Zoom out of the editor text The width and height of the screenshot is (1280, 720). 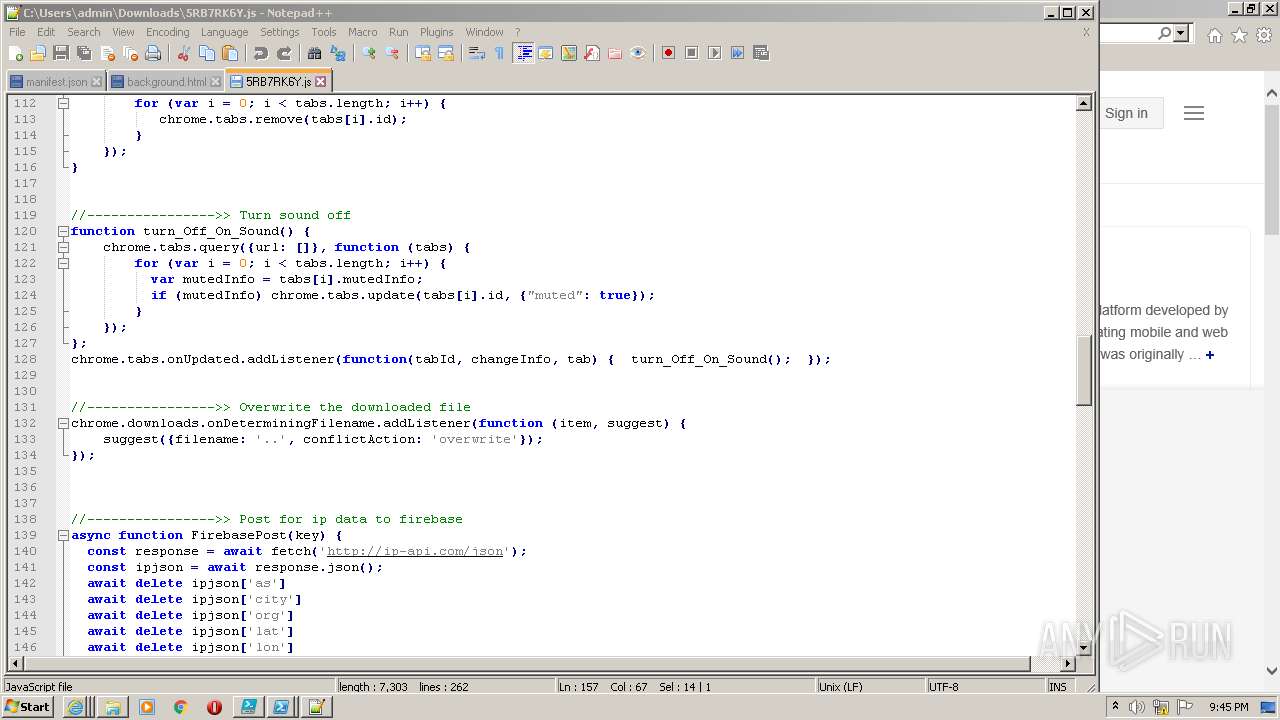point(392,53)
